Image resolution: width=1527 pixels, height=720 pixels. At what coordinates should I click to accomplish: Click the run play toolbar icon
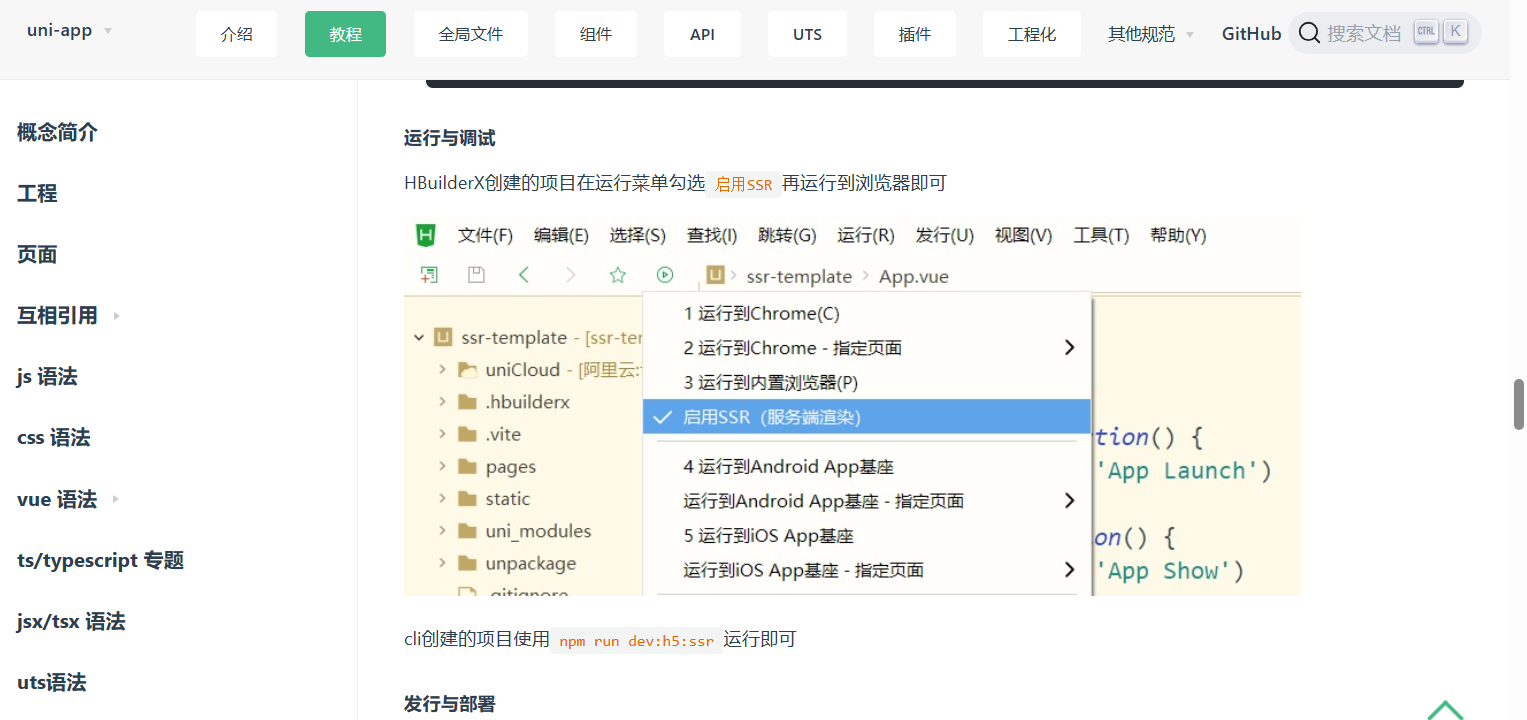(x=665, y=275)
